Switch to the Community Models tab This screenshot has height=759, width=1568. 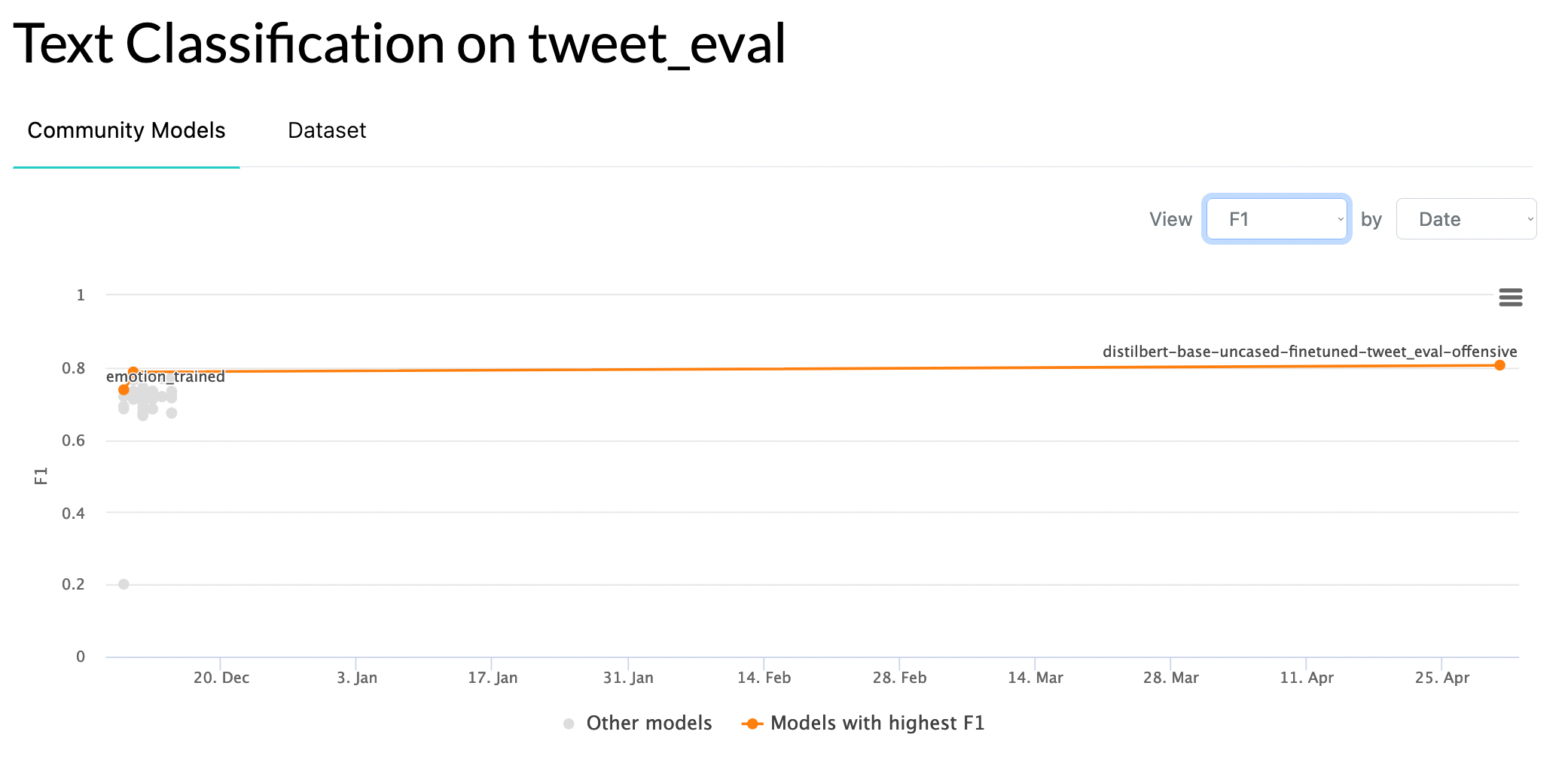(x=127, y=130)
